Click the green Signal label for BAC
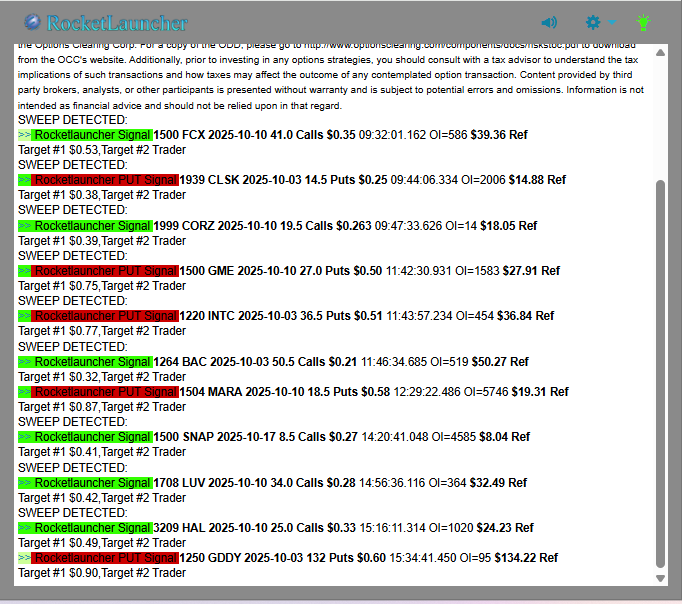The image size is (682, 604). click(85, 362)
